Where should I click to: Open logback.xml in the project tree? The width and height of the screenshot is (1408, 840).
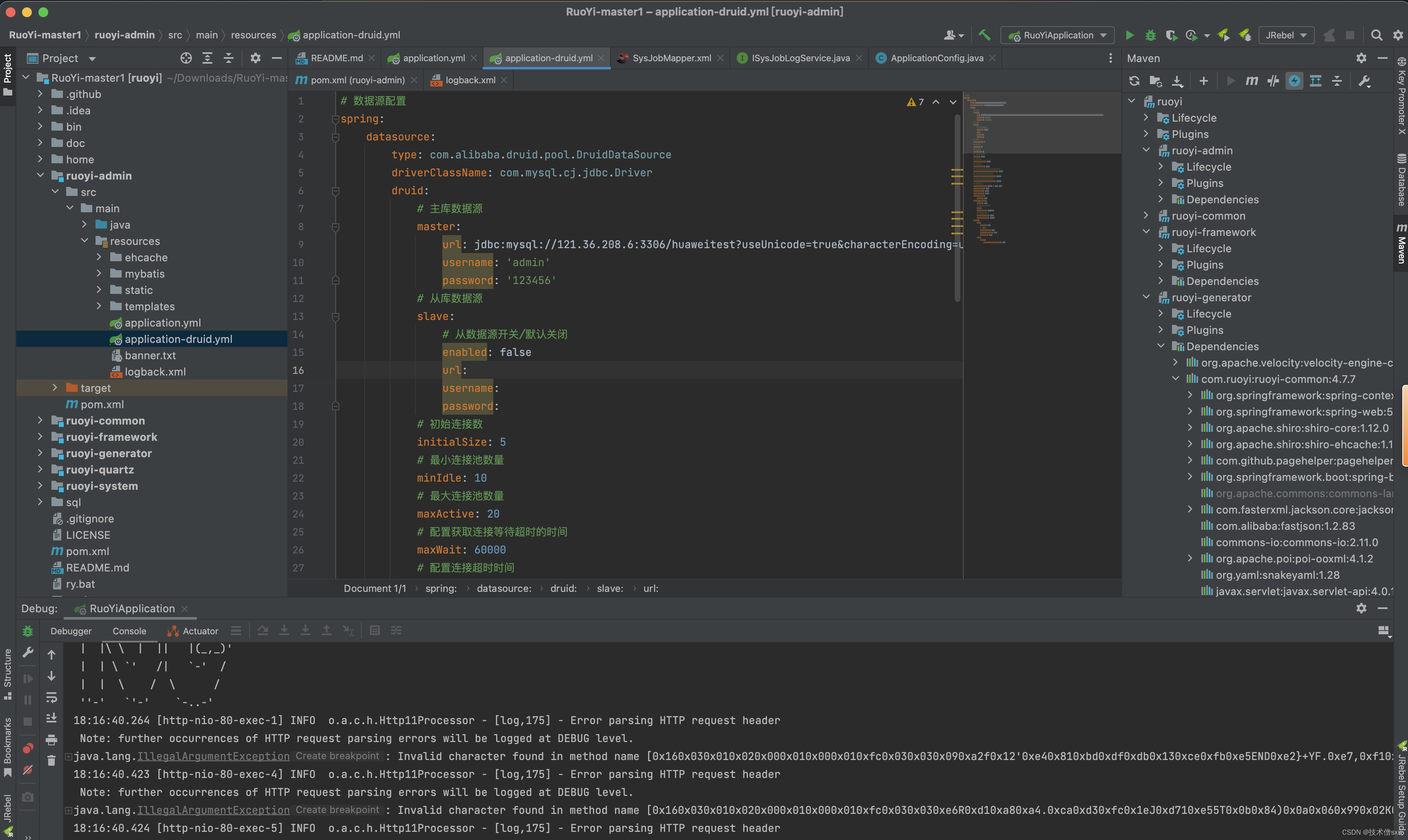point(154,372)
